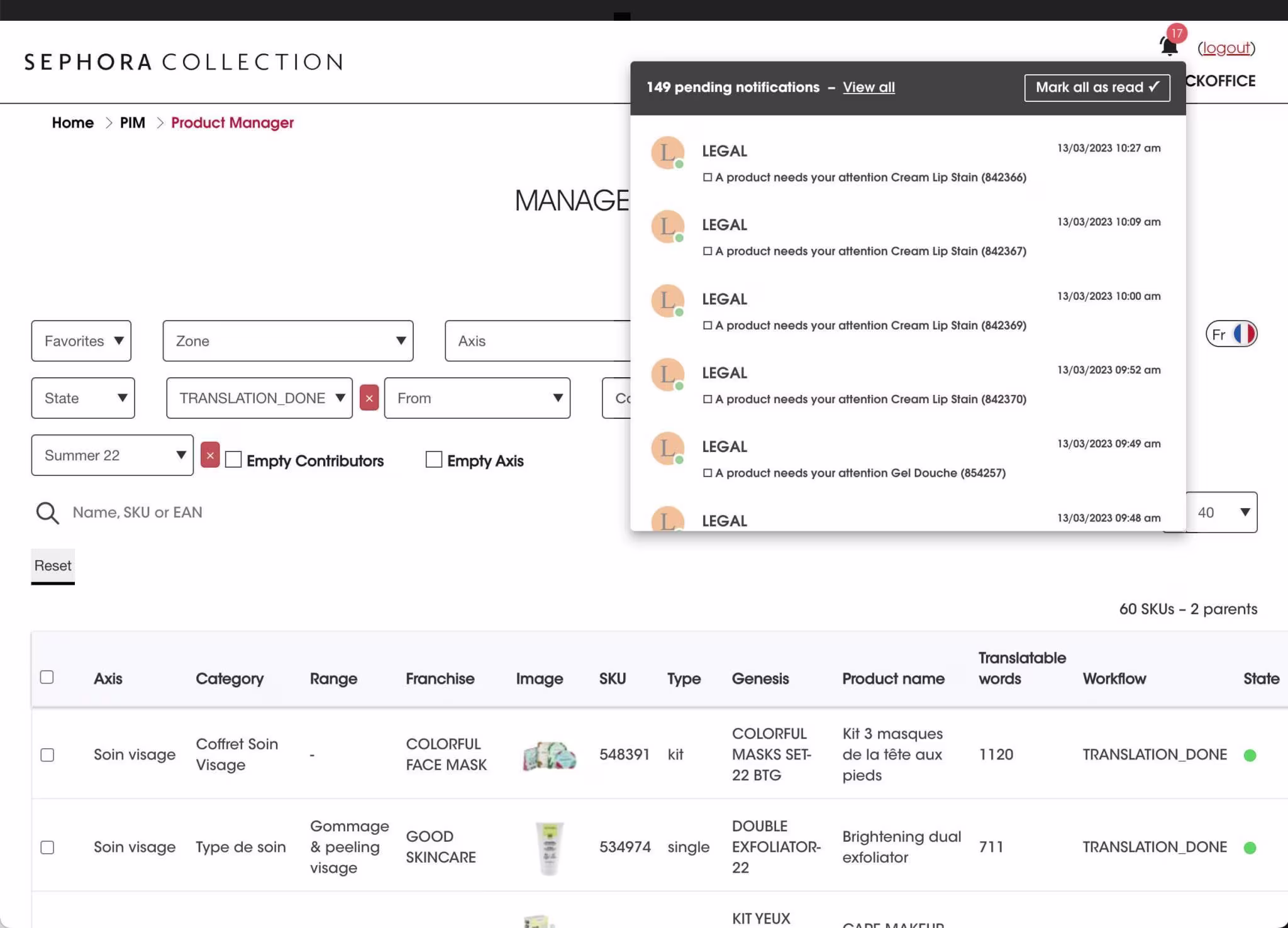
Task: Open notification about Cream Lip Stain (842370)
Action: 870,399
